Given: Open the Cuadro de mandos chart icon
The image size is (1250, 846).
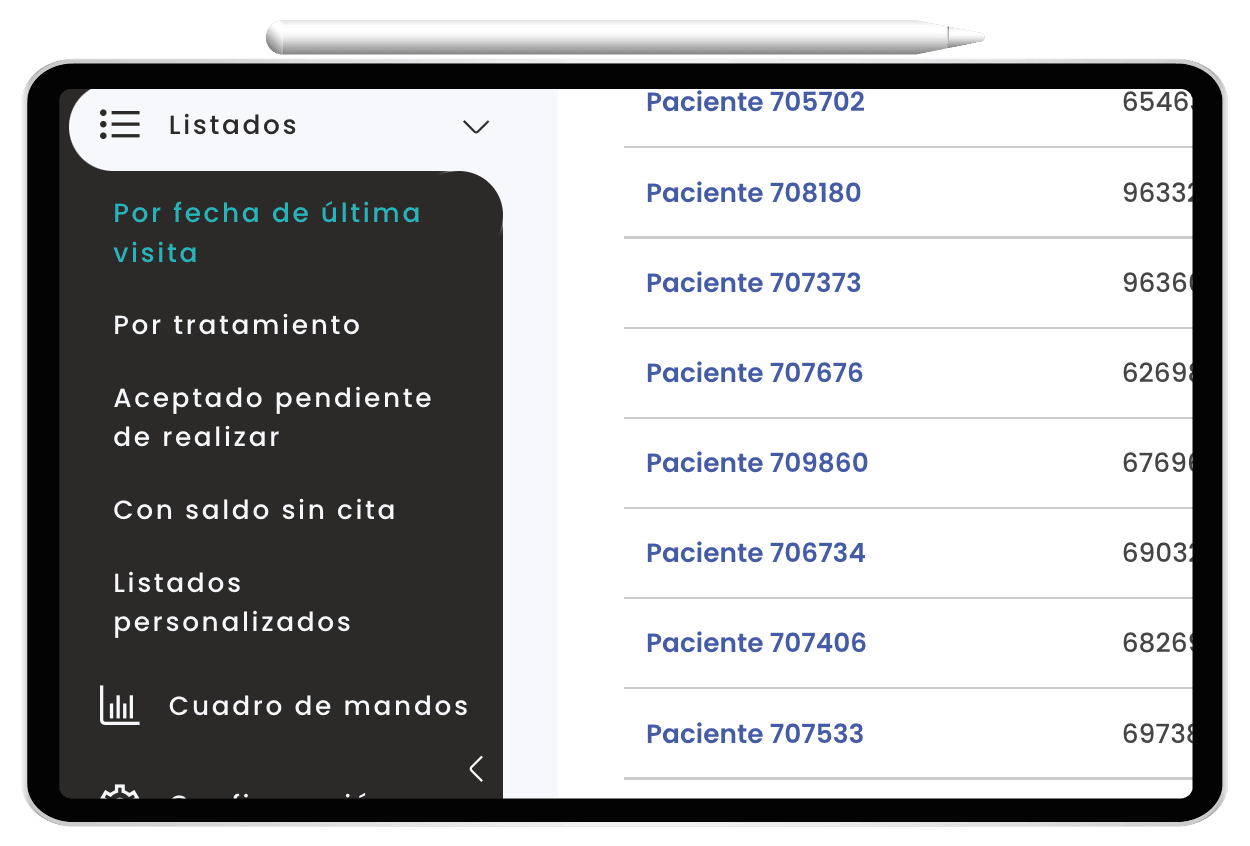Looking at the screenshot, I should pos(120,705).
